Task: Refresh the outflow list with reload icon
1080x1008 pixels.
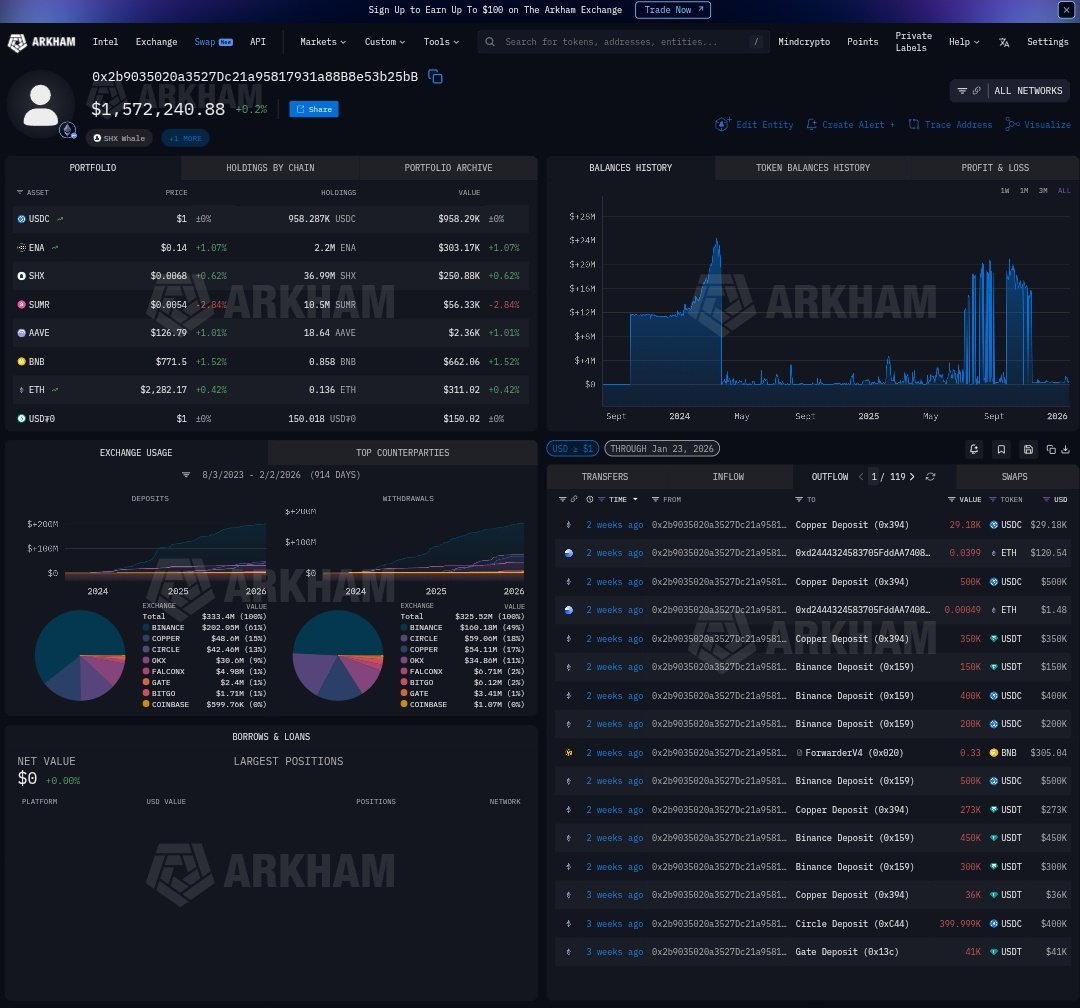Action: [931, 477]
